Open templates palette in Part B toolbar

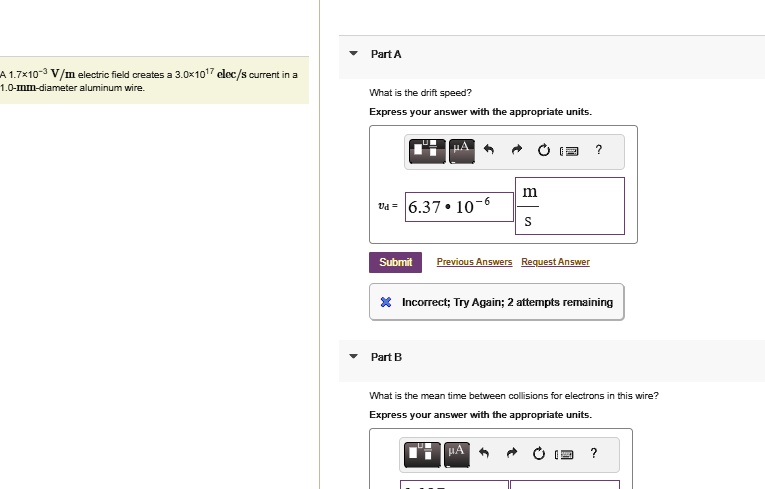[x=422, y=454]
